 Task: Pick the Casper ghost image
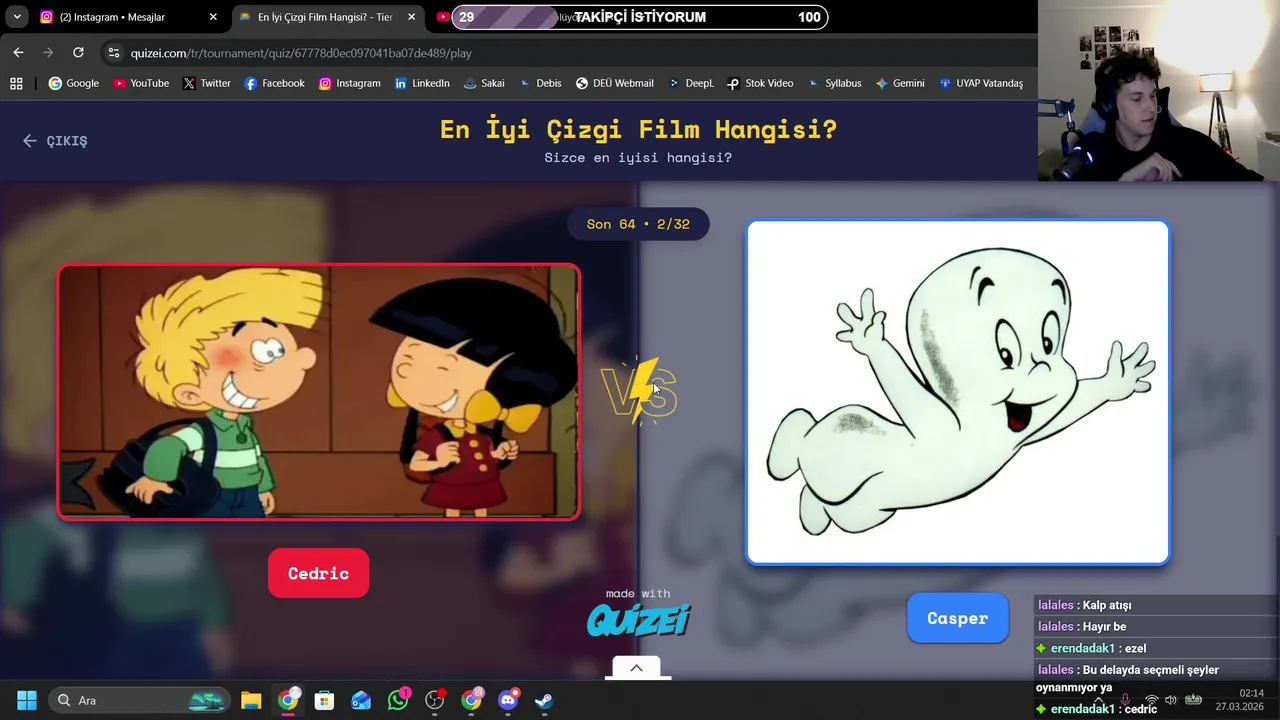[x=957, y=392]
